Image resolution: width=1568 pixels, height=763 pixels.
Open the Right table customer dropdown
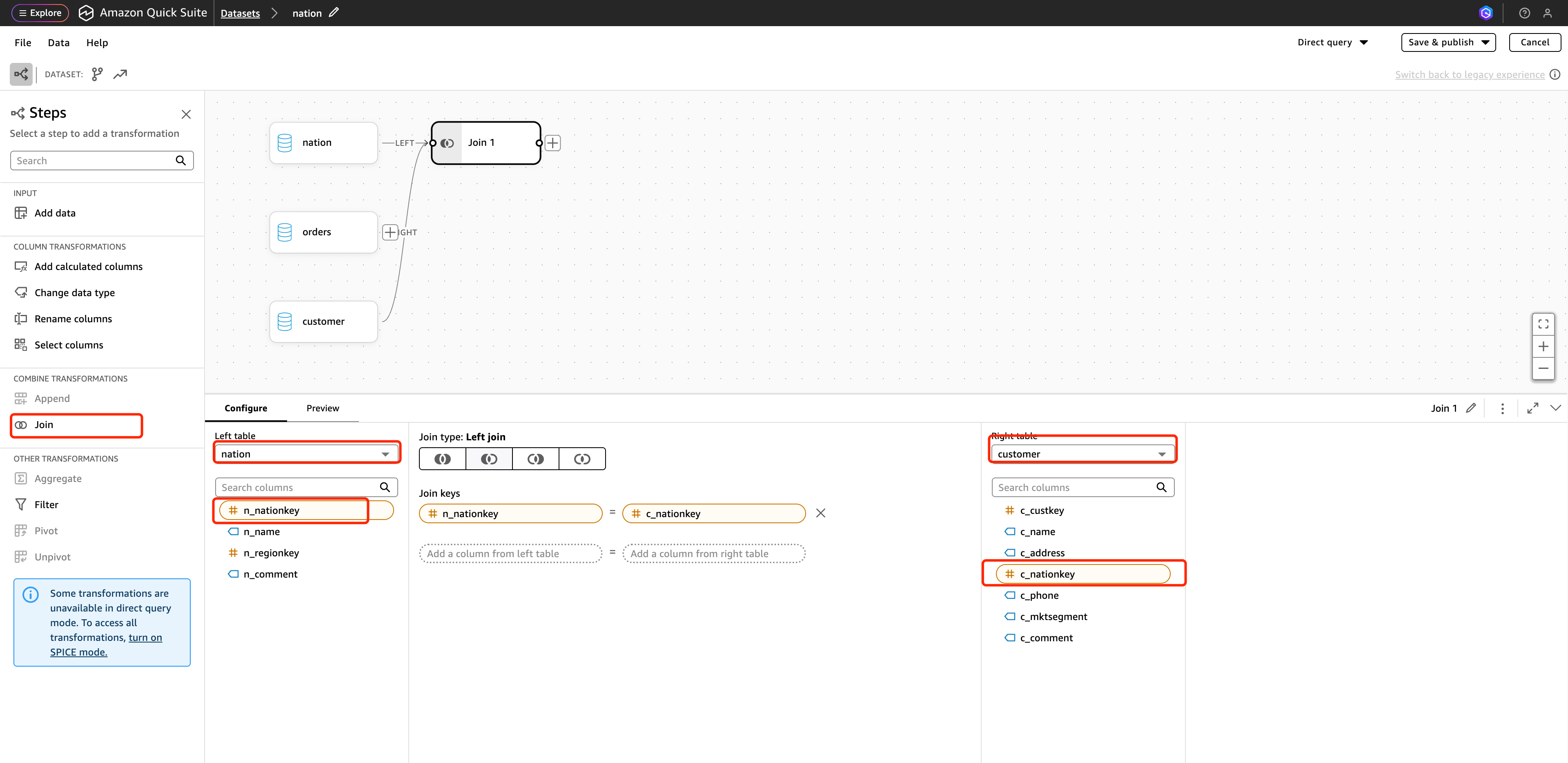coord(1082,454)
